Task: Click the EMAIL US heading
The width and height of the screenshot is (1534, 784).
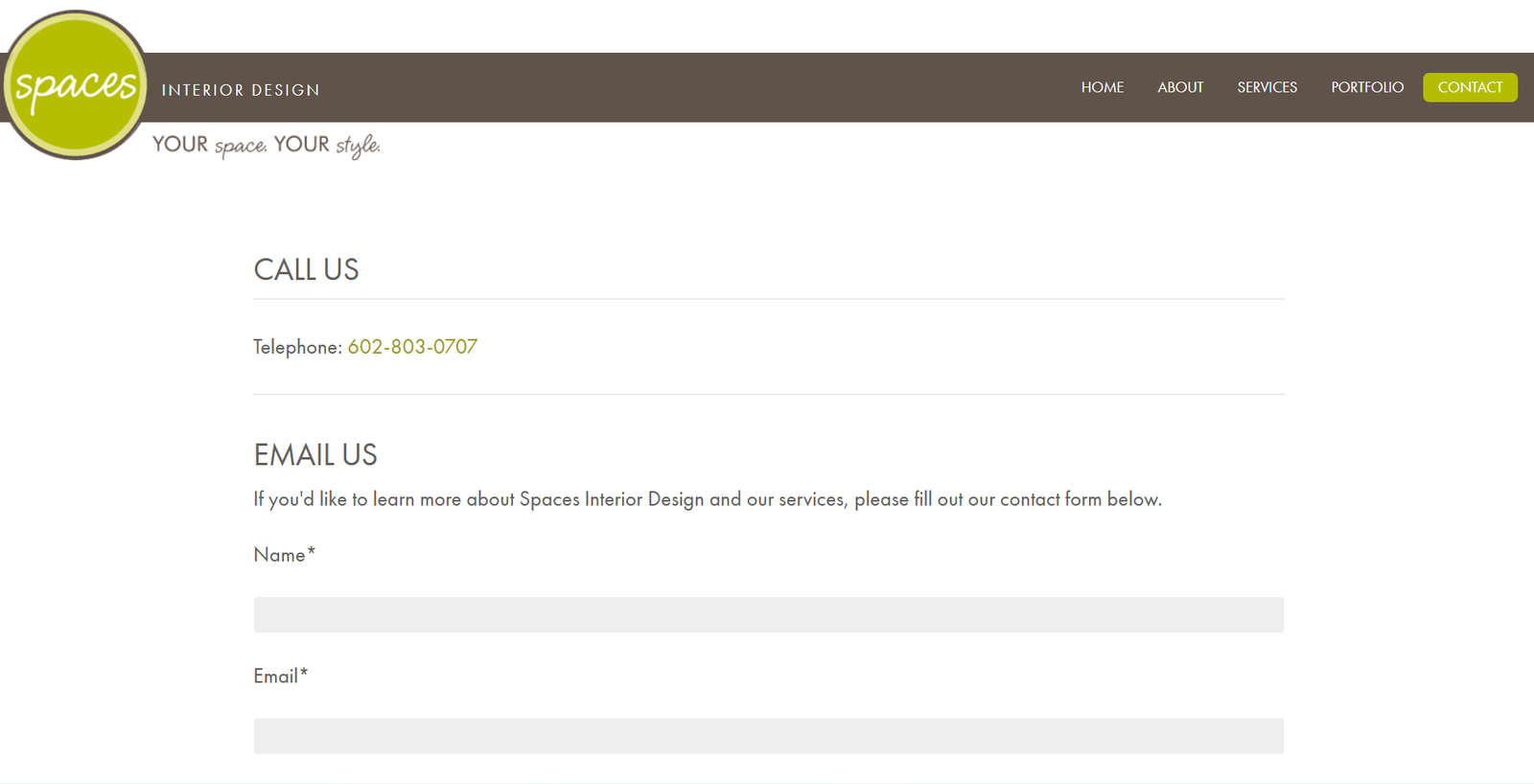Action: pos(315,455)
